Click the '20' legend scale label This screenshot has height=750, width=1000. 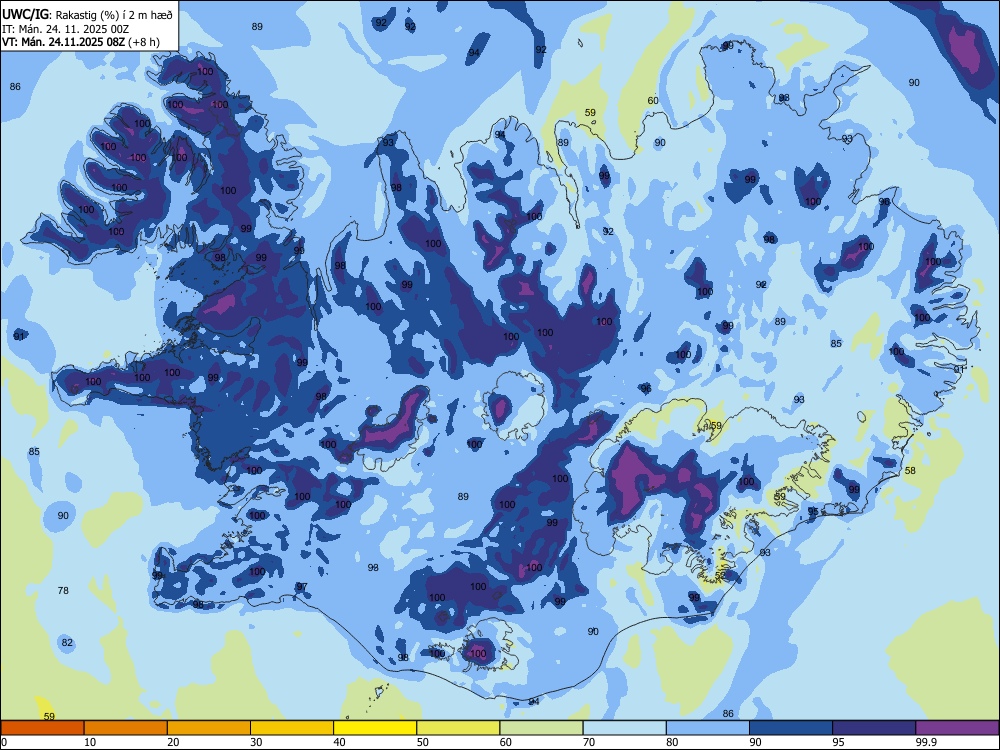pos(173,742)
